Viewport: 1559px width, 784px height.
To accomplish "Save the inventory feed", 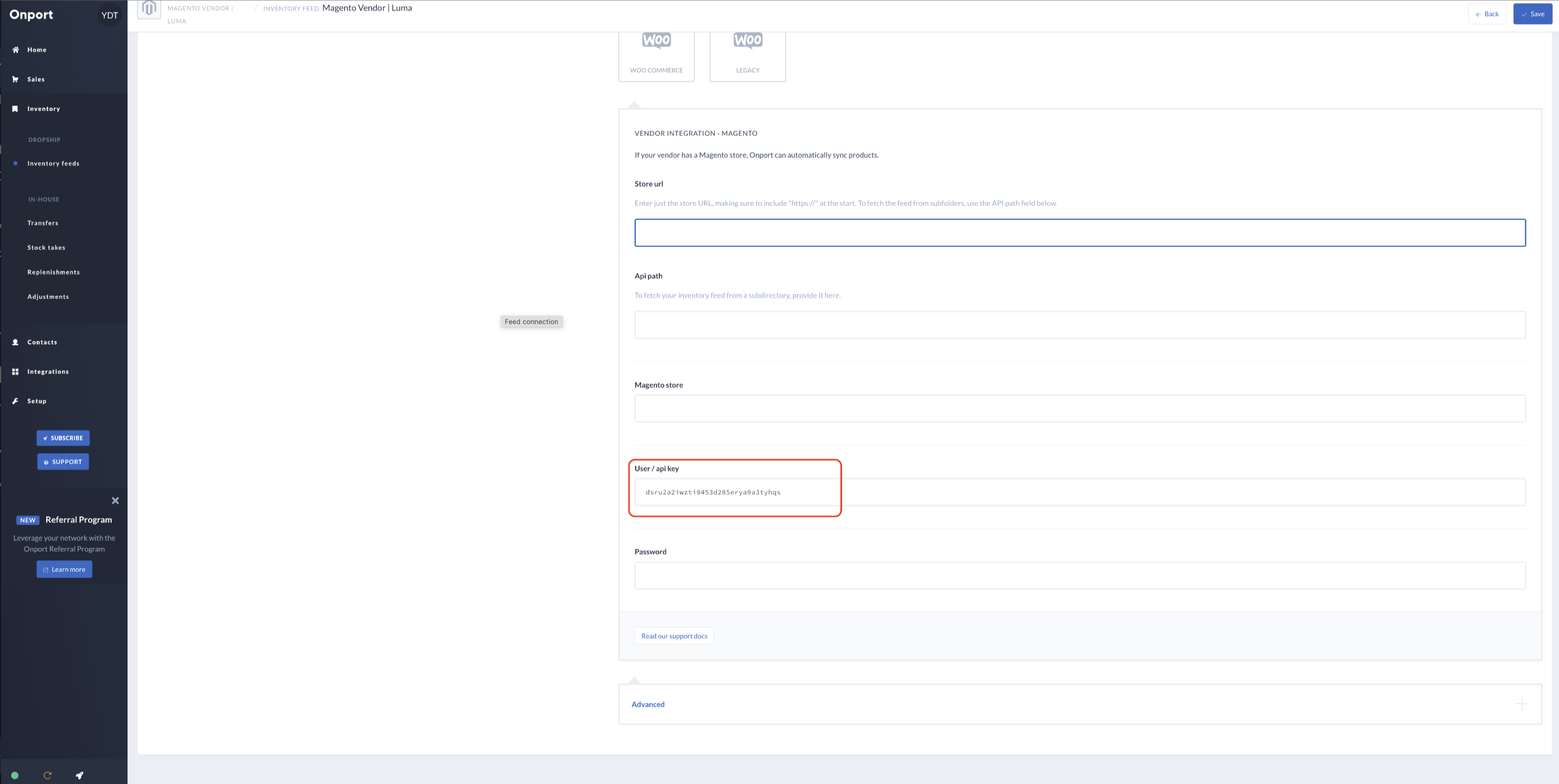I will coord(1532,14).
